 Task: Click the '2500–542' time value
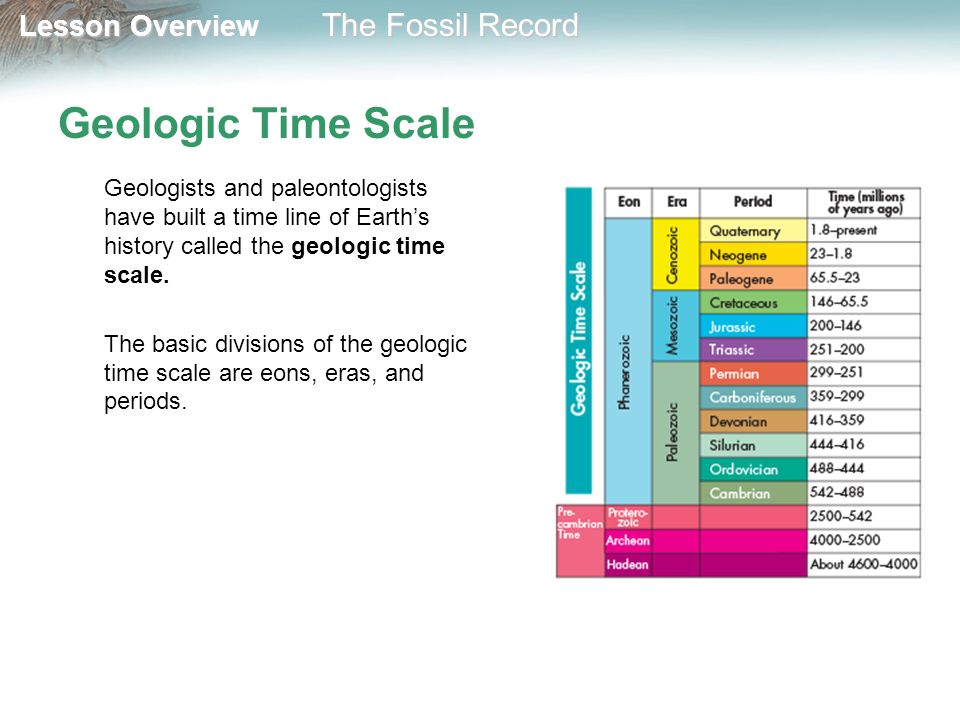coord(841,516)
